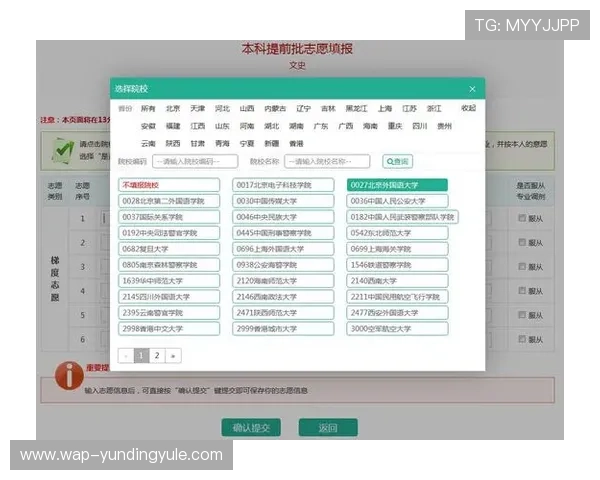600x480 pixels.
Task: Choose 0696上海外国语大学
Action: pyautogui.click(x=283, y=249)
